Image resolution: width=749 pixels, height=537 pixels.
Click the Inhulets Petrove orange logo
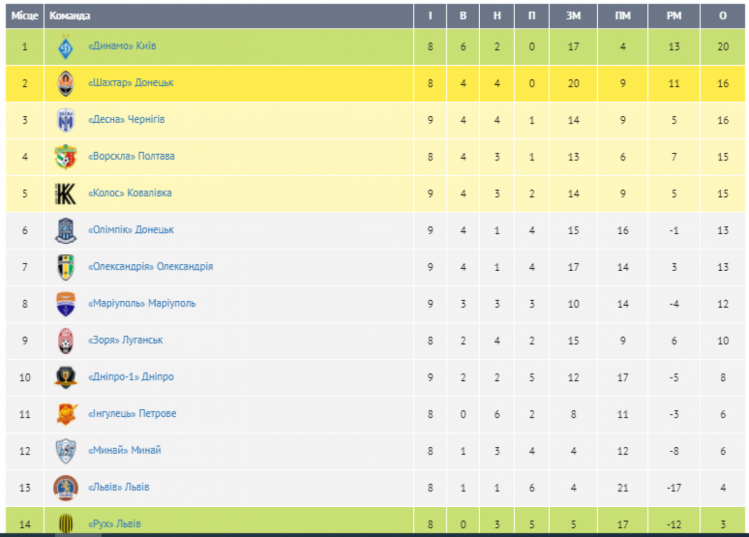tap(66, 414)
